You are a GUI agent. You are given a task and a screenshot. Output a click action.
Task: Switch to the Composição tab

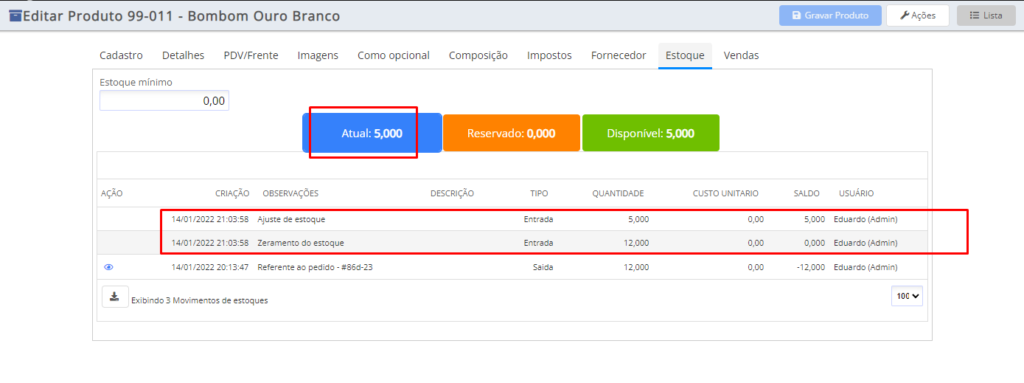coord(478,56)
